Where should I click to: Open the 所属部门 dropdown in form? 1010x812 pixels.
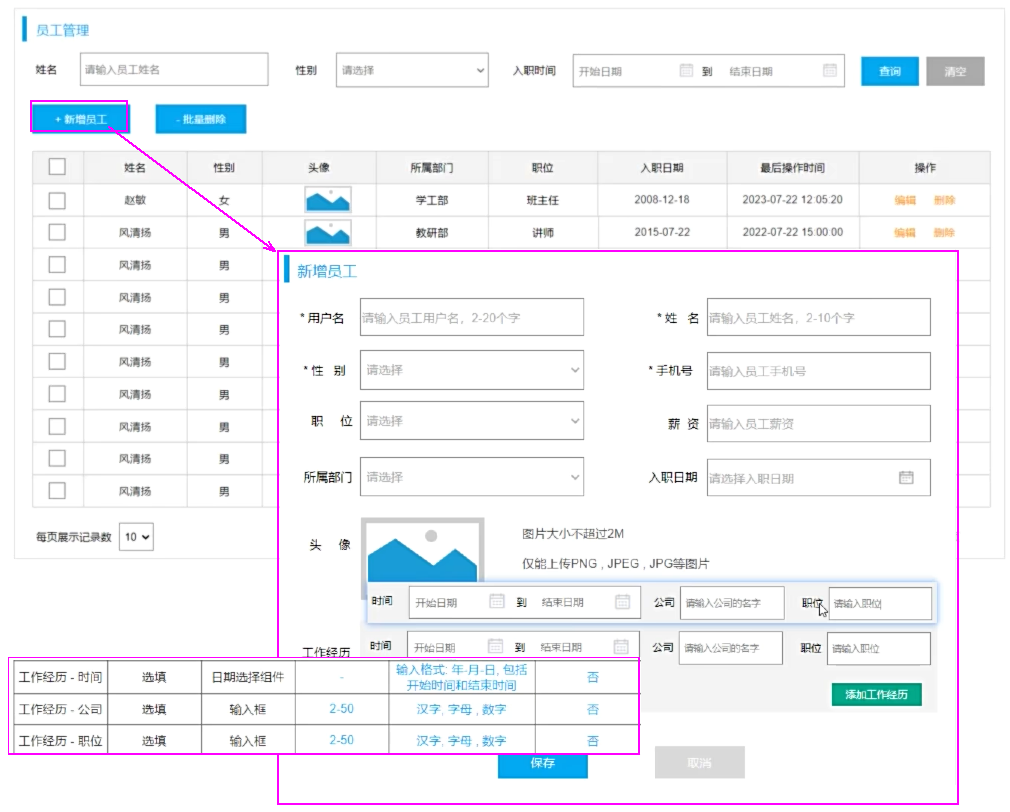tap(472, 477)
